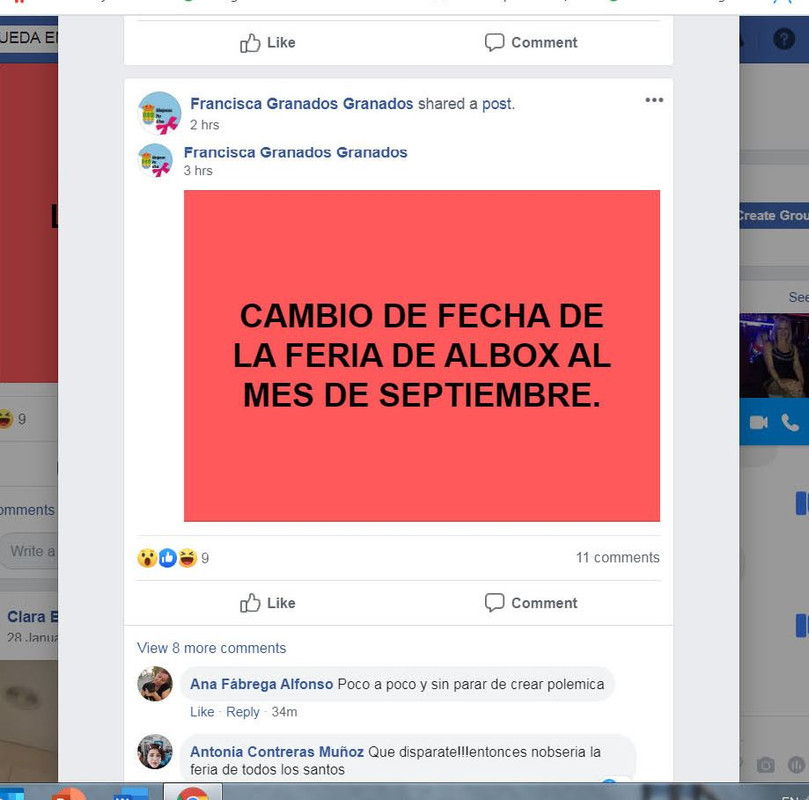
Task: Open the red Cambio de Fecha post image
Action: tap(422, 356)
